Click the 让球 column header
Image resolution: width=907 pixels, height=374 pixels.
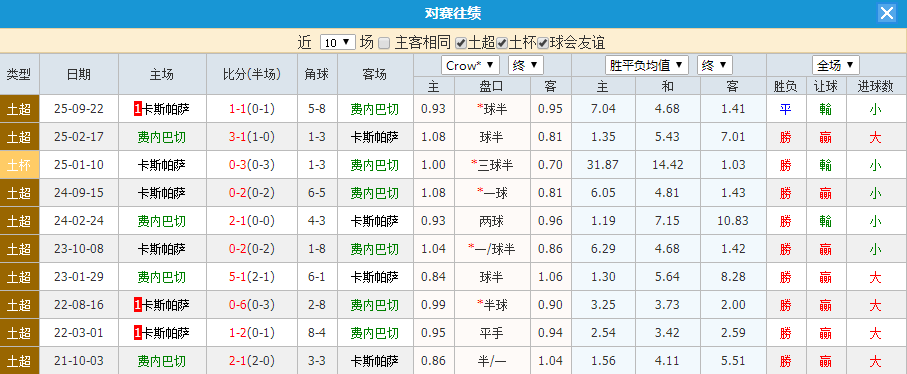point(826,86)
